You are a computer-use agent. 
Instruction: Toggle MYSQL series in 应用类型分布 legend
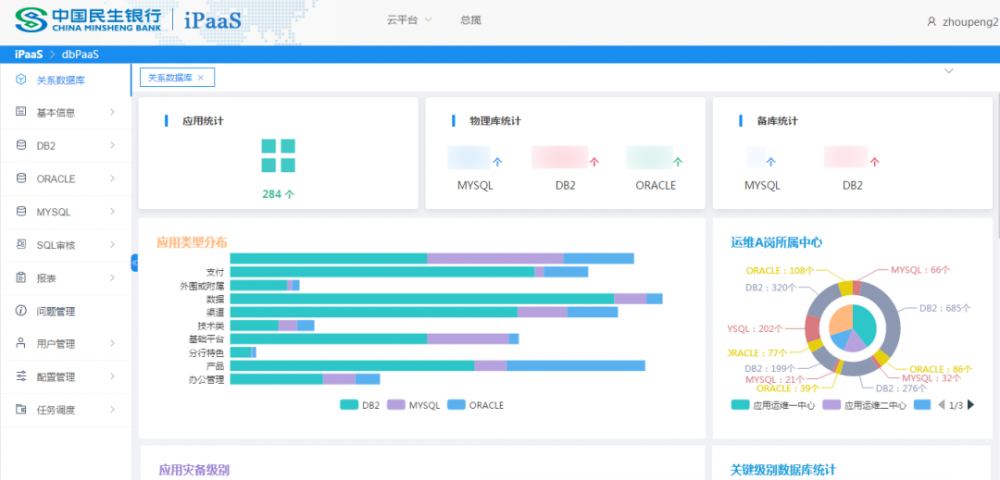414,405
